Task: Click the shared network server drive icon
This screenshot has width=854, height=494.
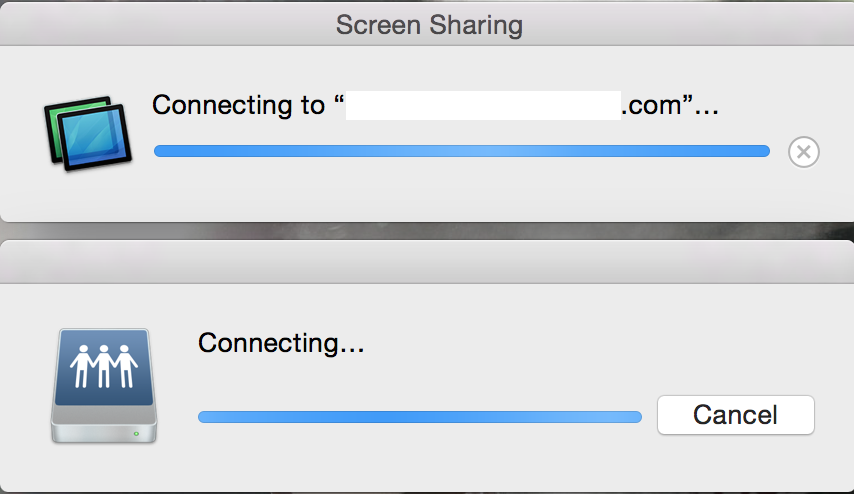Action: tap(104, 386)
